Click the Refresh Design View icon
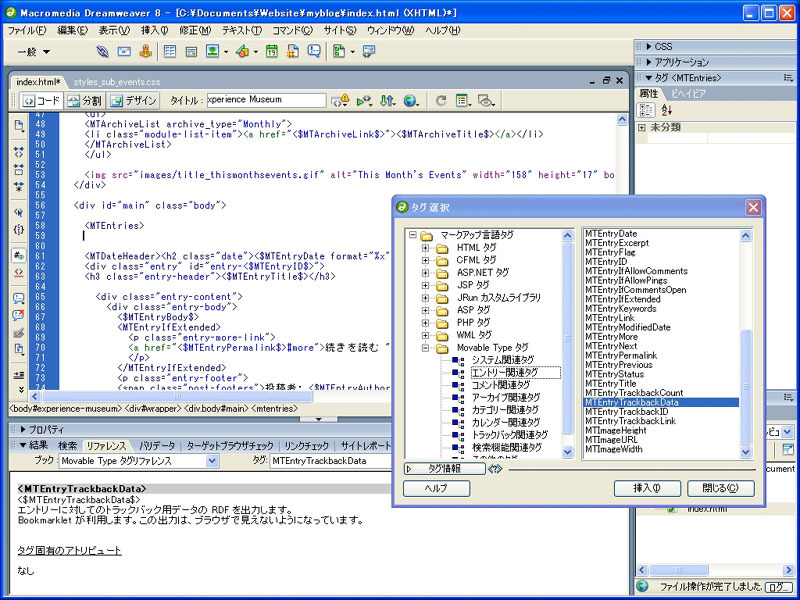The height and width of the screenshot is (600, 800). click(441, 101)
